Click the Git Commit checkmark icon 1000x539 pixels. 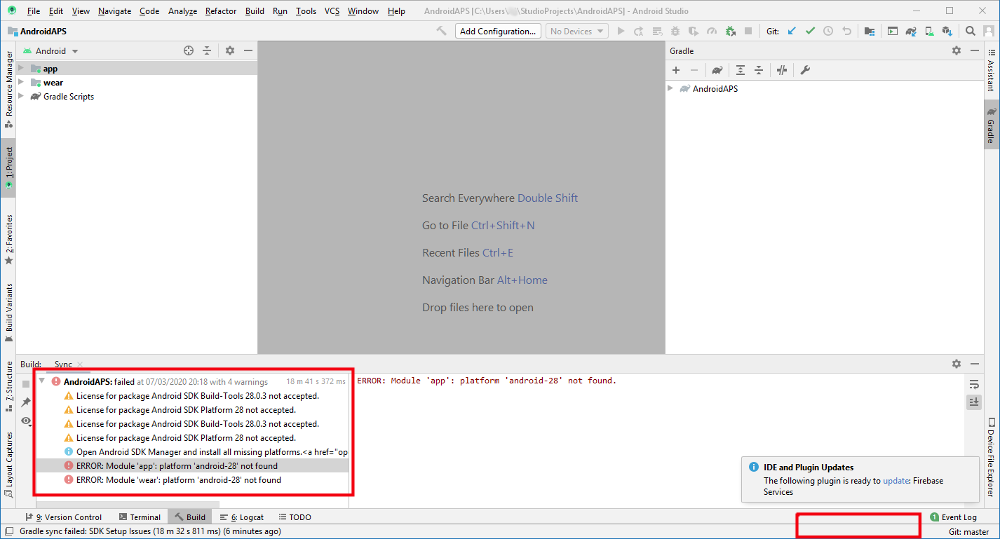click(x=810, y=31)
